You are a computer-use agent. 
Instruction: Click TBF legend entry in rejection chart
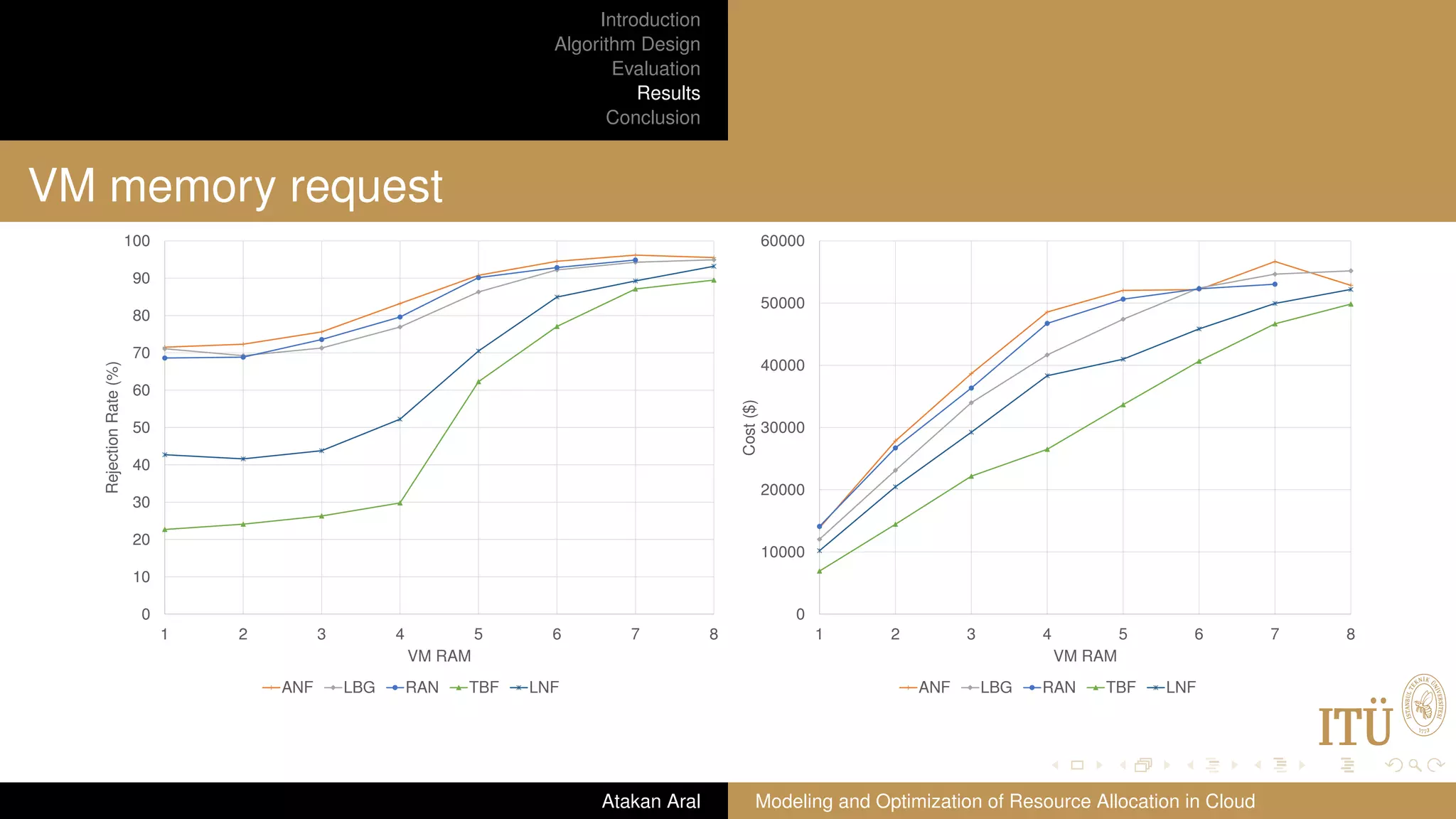pos(474,687)
